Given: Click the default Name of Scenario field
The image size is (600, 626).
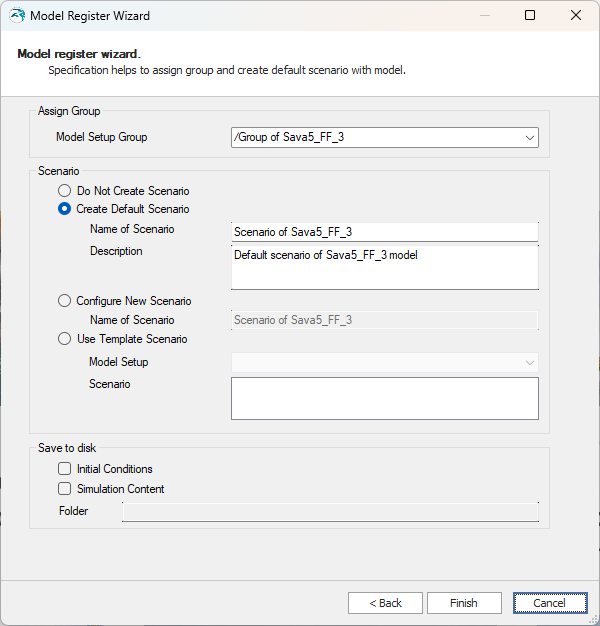Looking at the screenshot, I should pyautogui.click(x=385, y=232).
